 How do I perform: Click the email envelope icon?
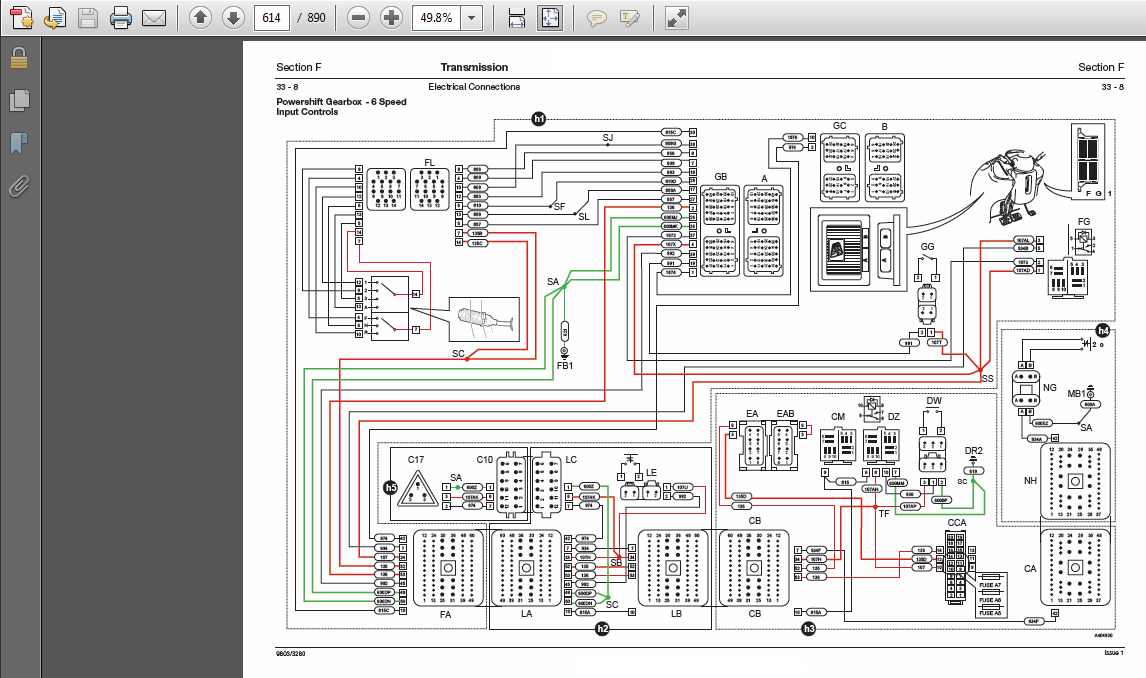tap(153, 18)
